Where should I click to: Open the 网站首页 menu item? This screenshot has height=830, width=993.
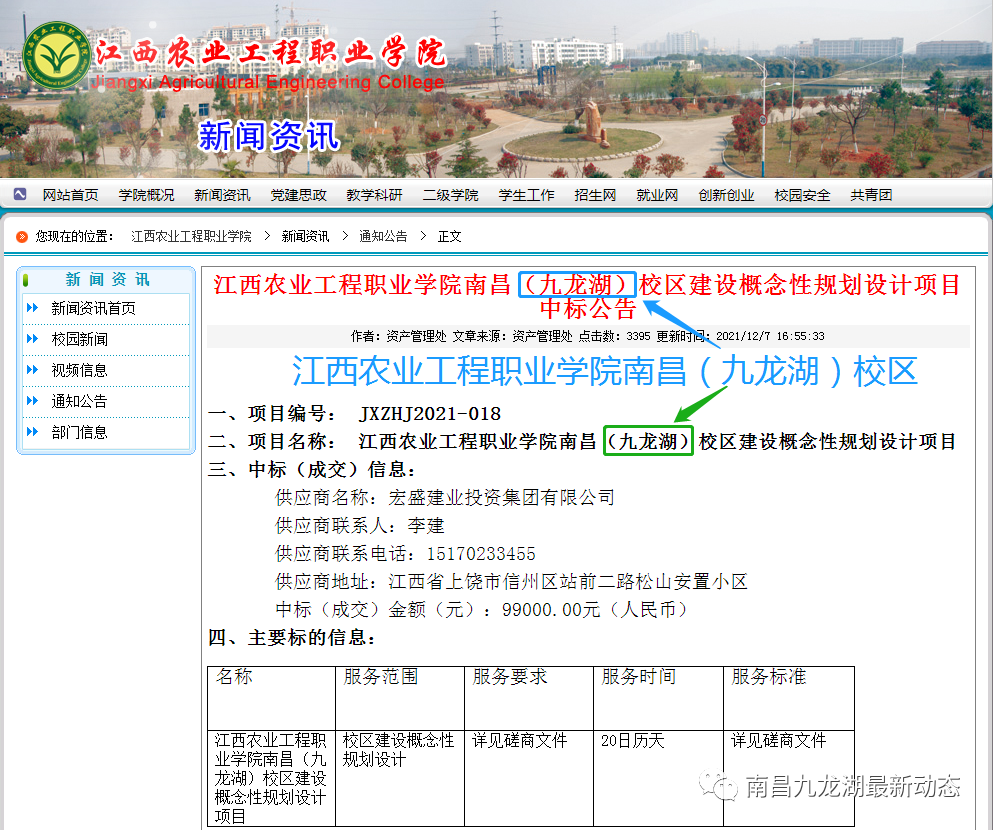pos(70,195)
